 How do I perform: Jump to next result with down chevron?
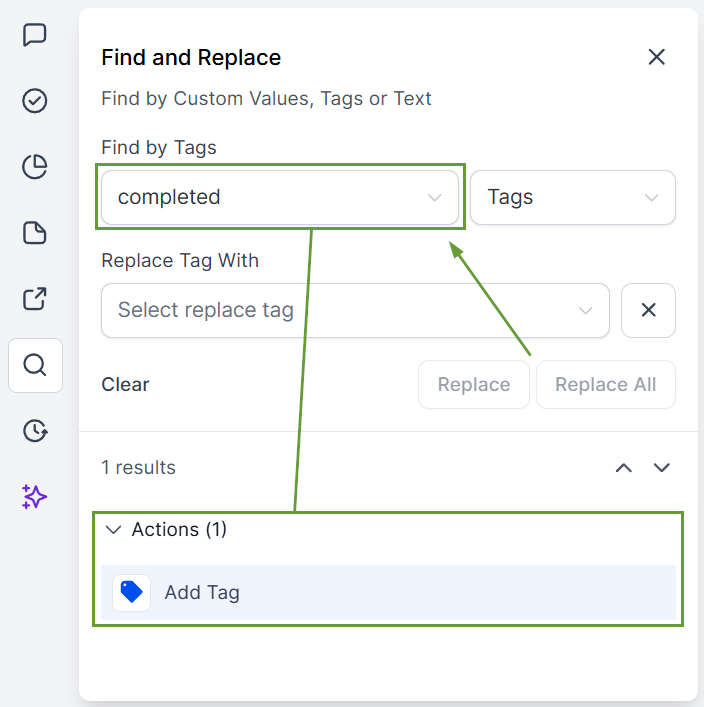[x=661, y=467]
